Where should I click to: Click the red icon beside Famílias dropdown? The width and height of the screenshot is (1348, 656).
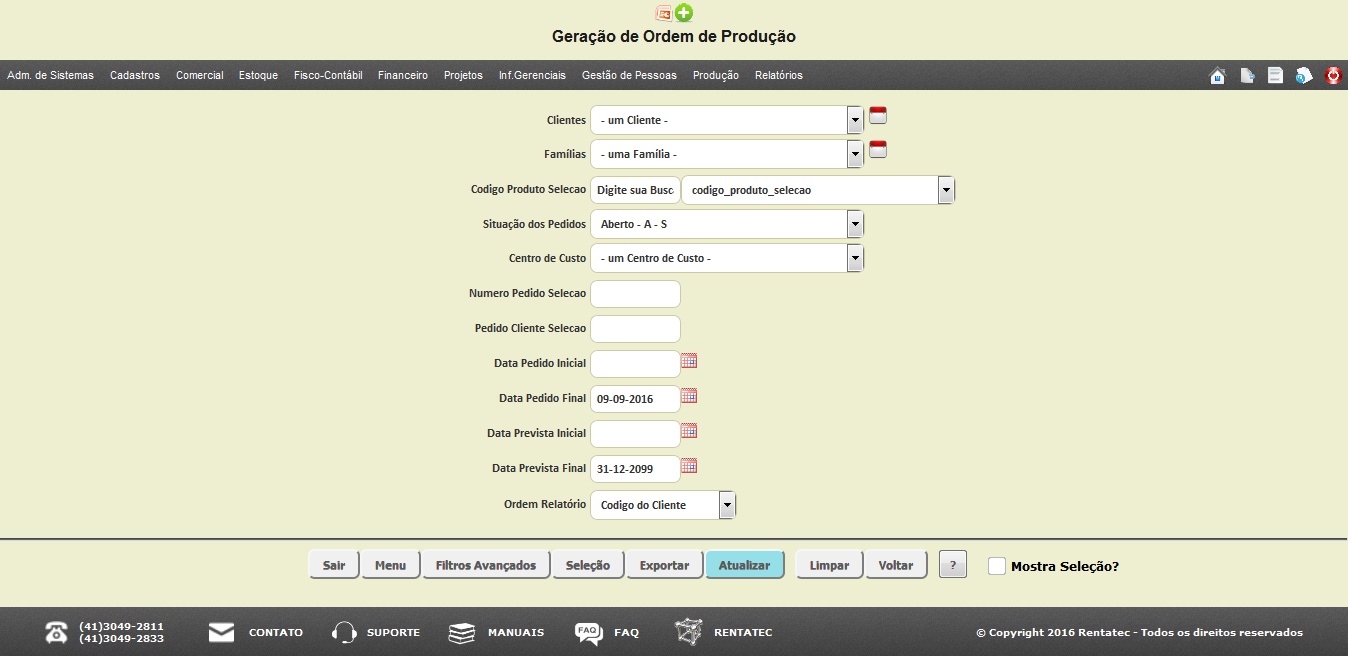[x=878, y=150]
